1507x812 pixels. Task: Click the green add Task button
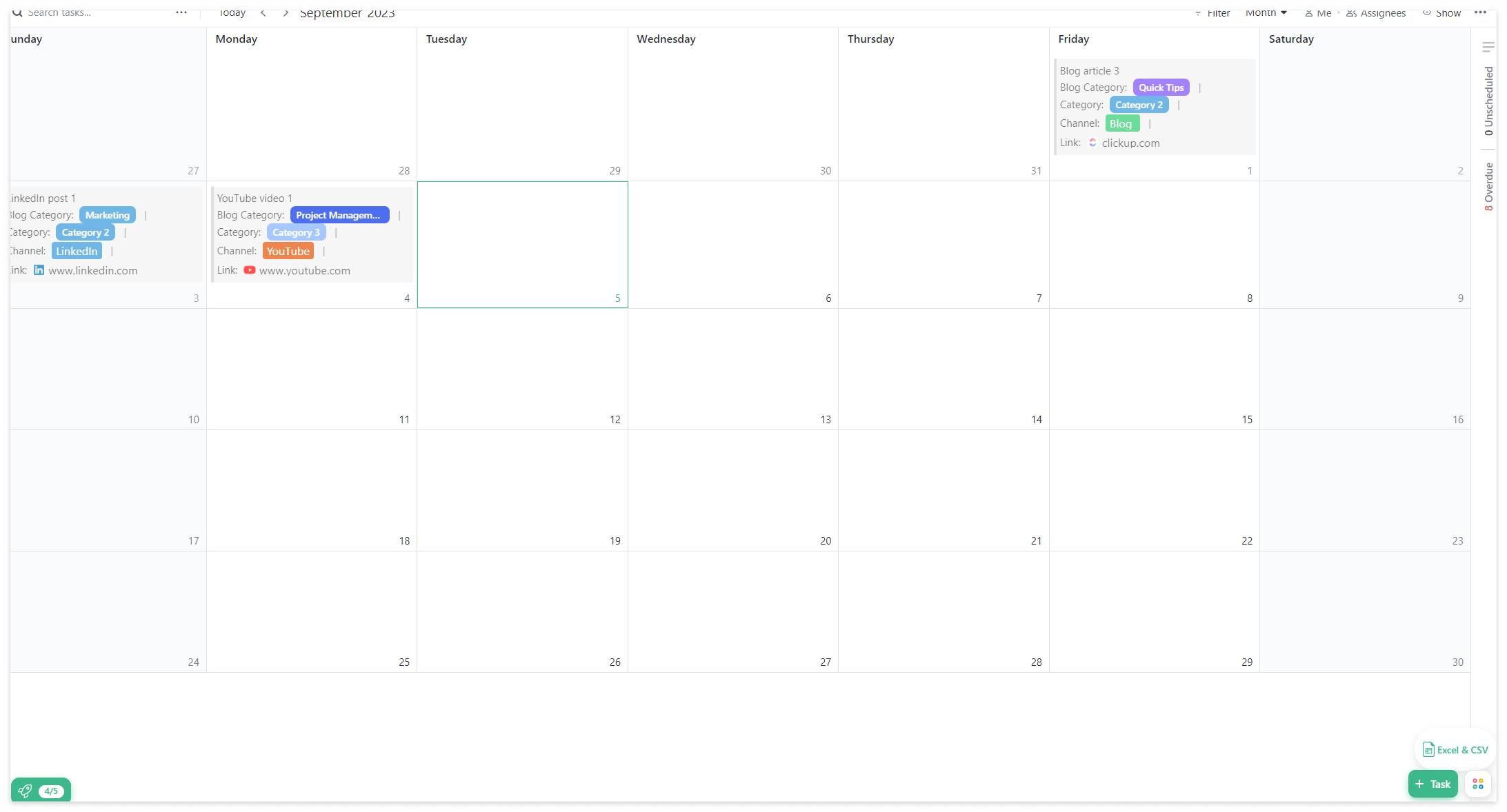(1433, 784)
